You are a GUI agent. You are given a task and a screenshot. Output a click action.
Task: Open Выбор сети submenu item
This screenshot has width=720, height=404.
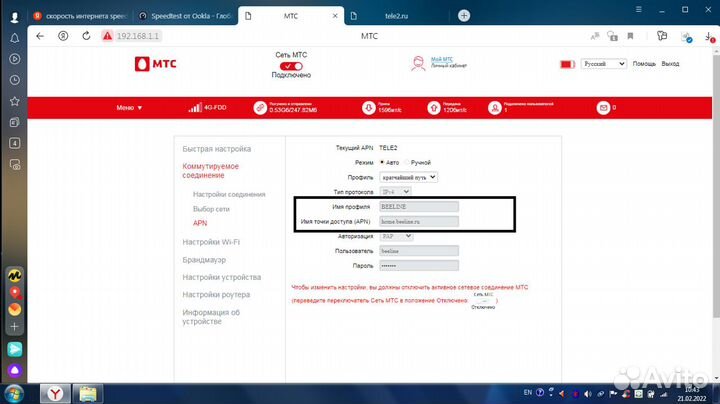coord(211,209)
